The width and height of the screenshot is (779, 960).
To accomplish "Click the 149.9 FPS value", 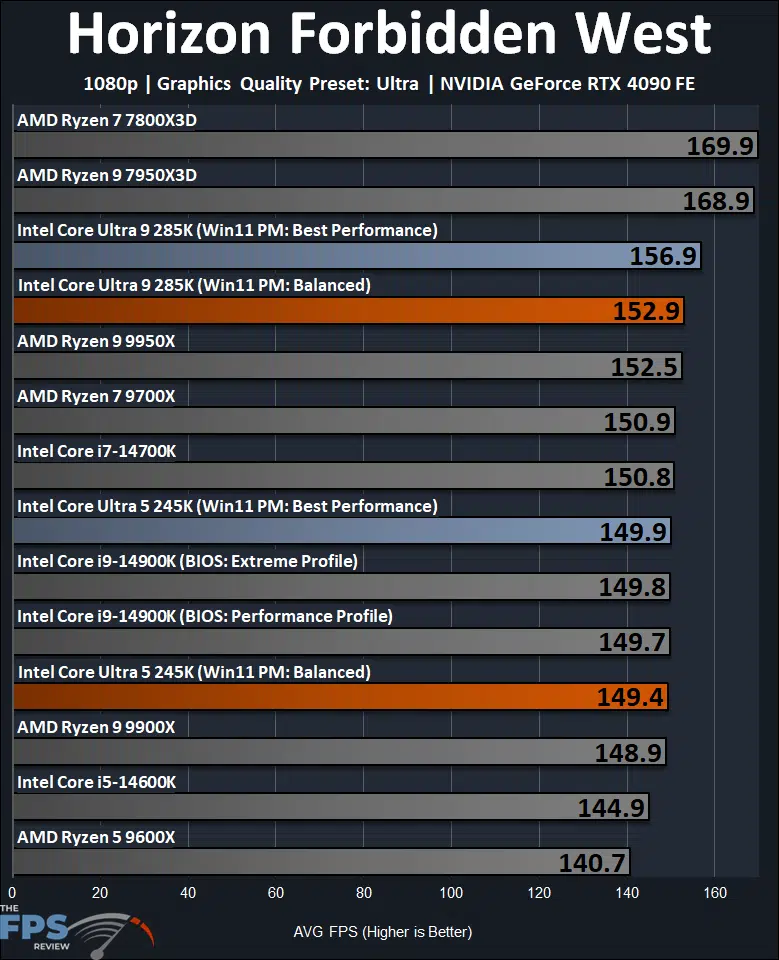I will (x=633, y=532).
